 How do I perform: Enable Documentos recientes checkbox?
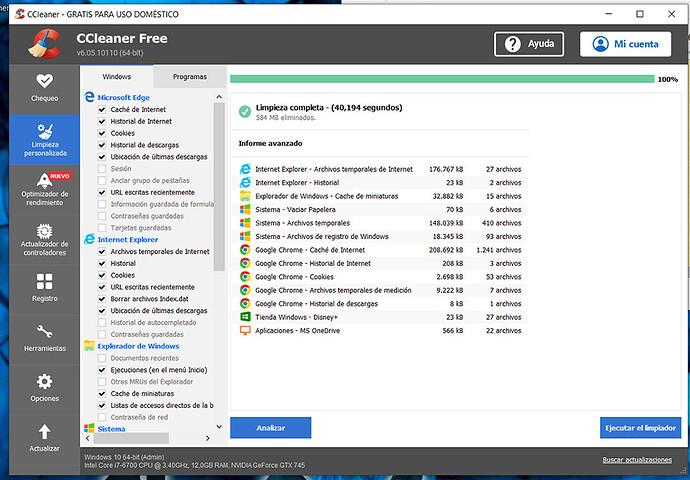point(102,358)
